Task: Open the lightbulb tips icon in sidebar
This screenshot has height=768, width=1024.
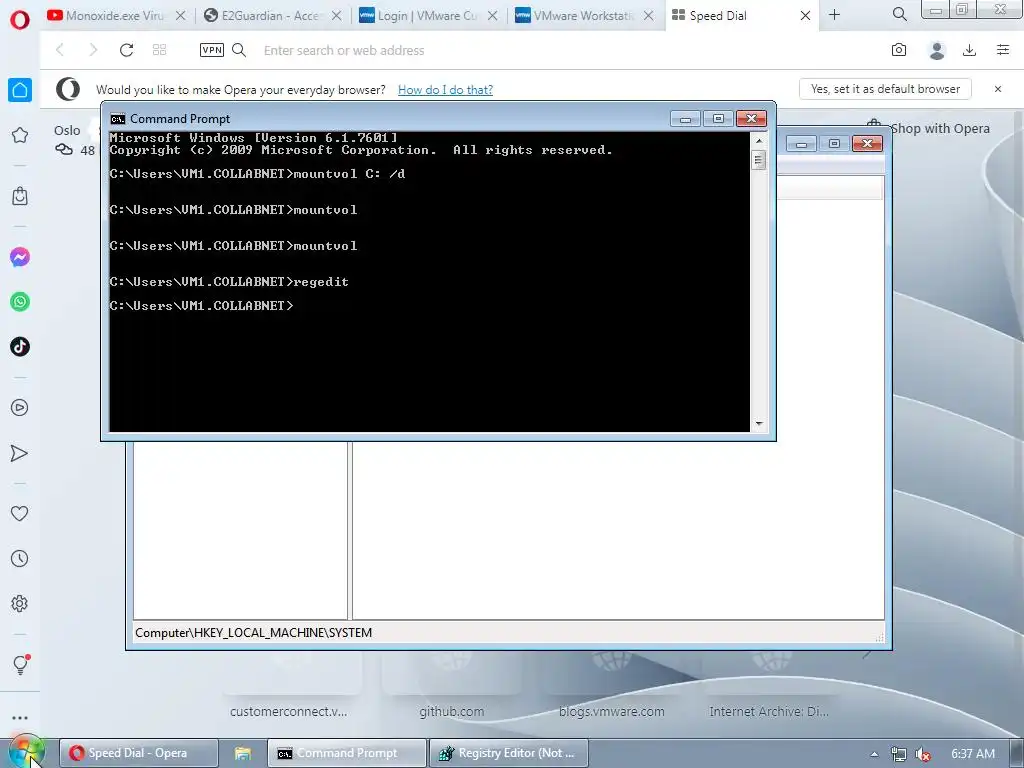Action: click(x=20, y=665)
